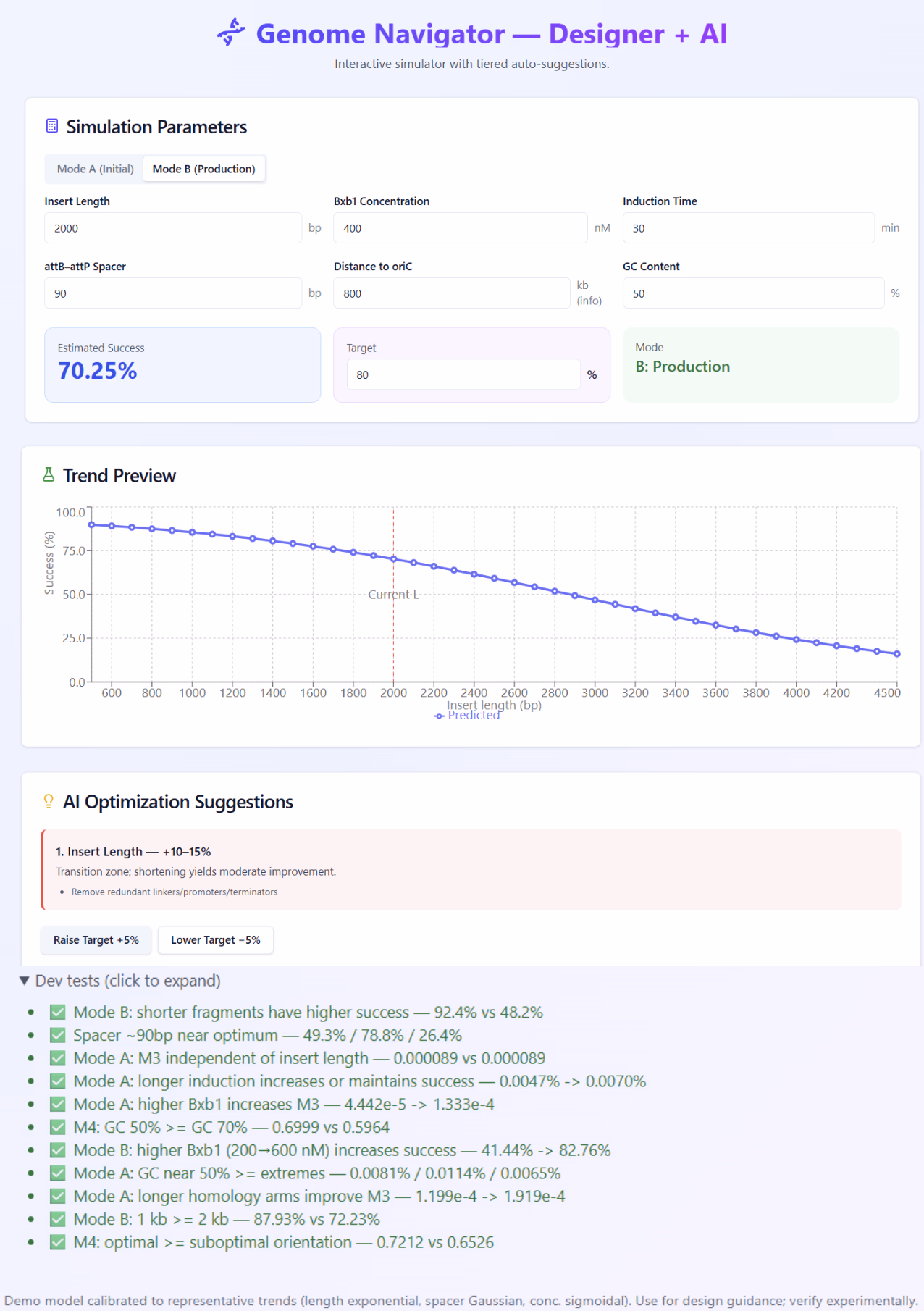Click the Bxb1 Concentration input box

[460, 228]
